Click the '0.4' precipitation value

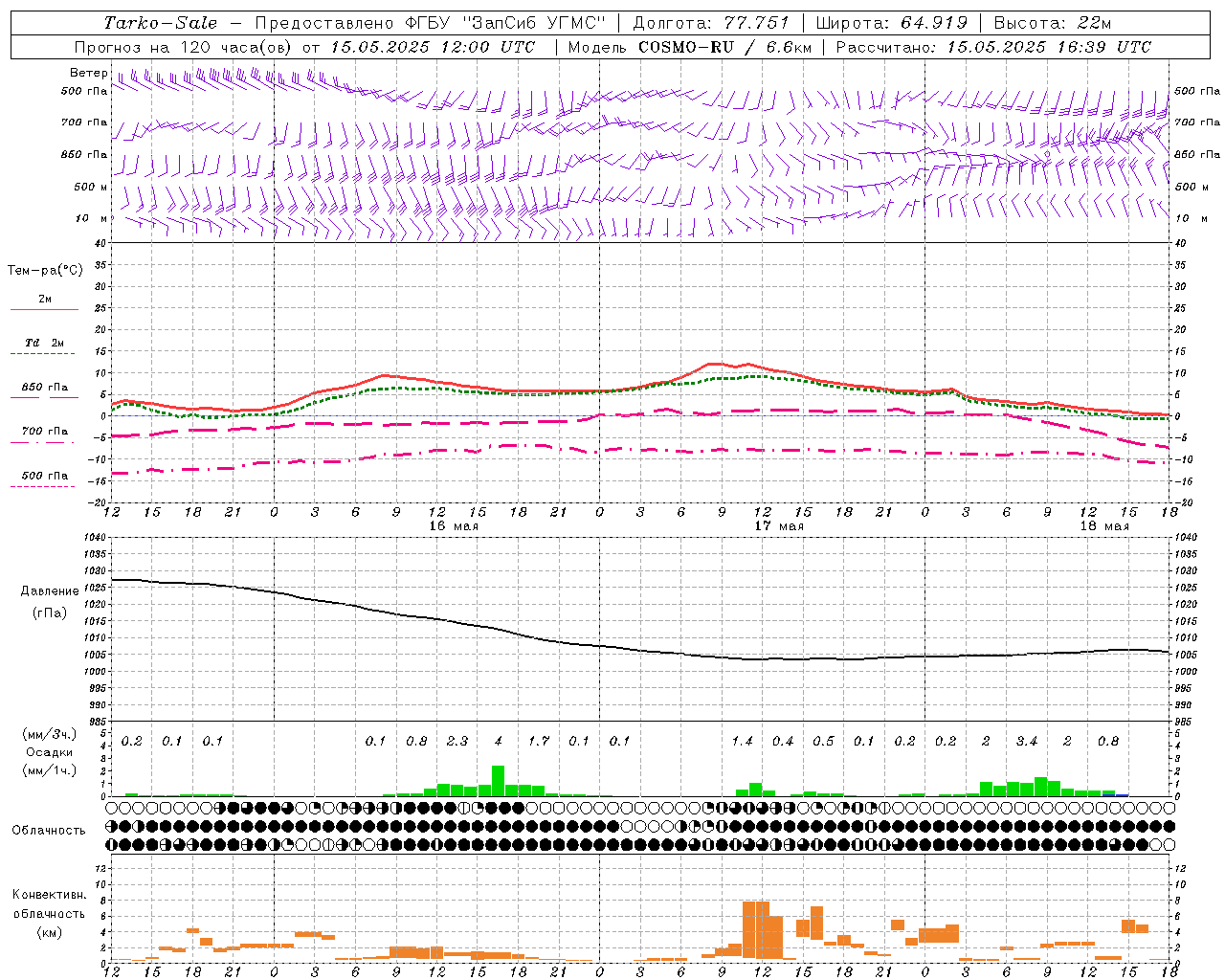783,741
